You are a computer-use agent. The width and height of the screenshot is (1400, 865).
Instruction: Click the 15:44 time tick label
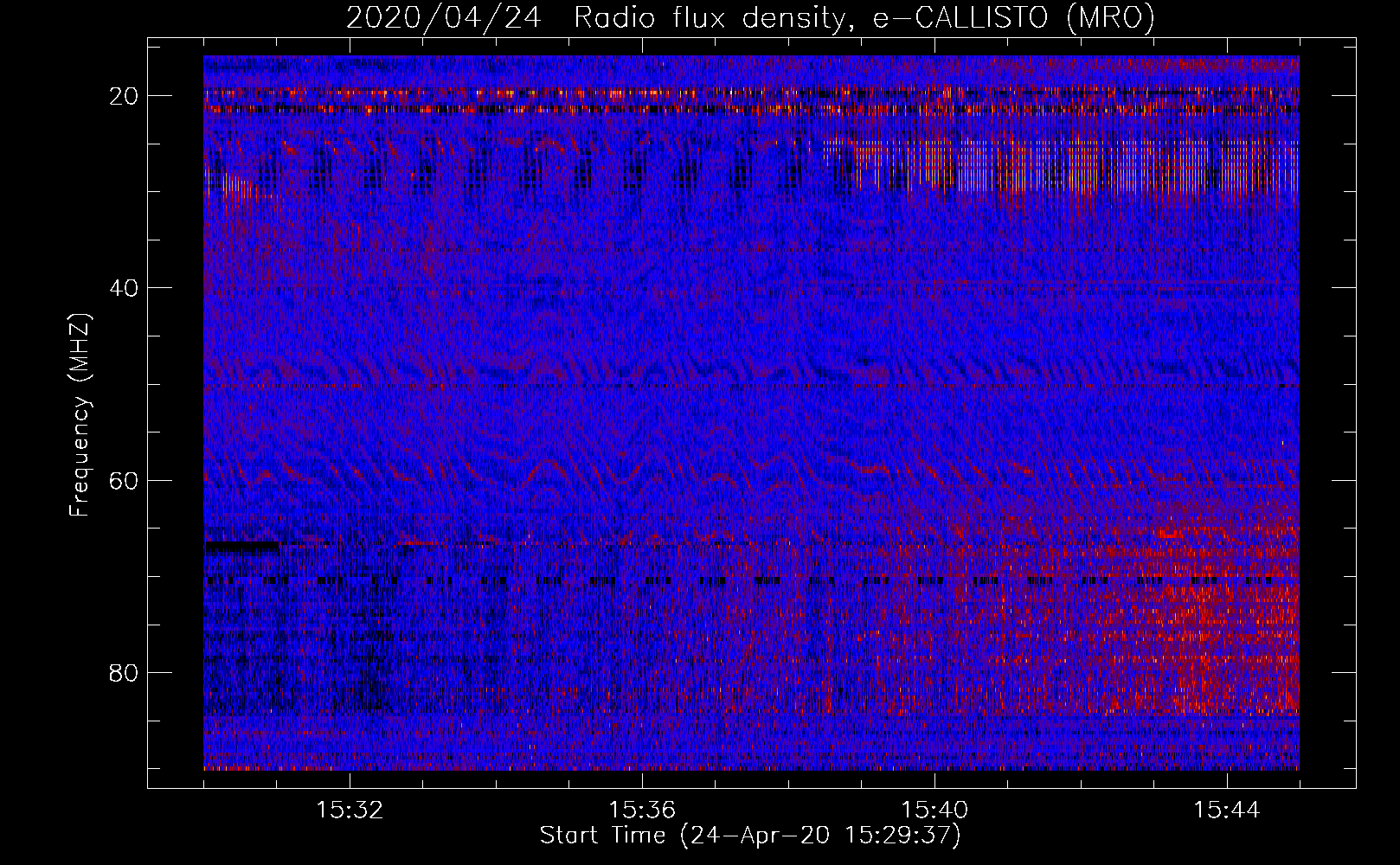(x=1227, y=811)
